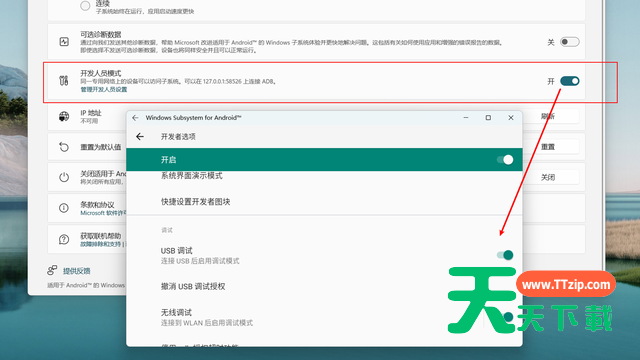Open the 提供反馈 link
The height and width of the screenshot is (360, 640).
[x=76, y=271]
